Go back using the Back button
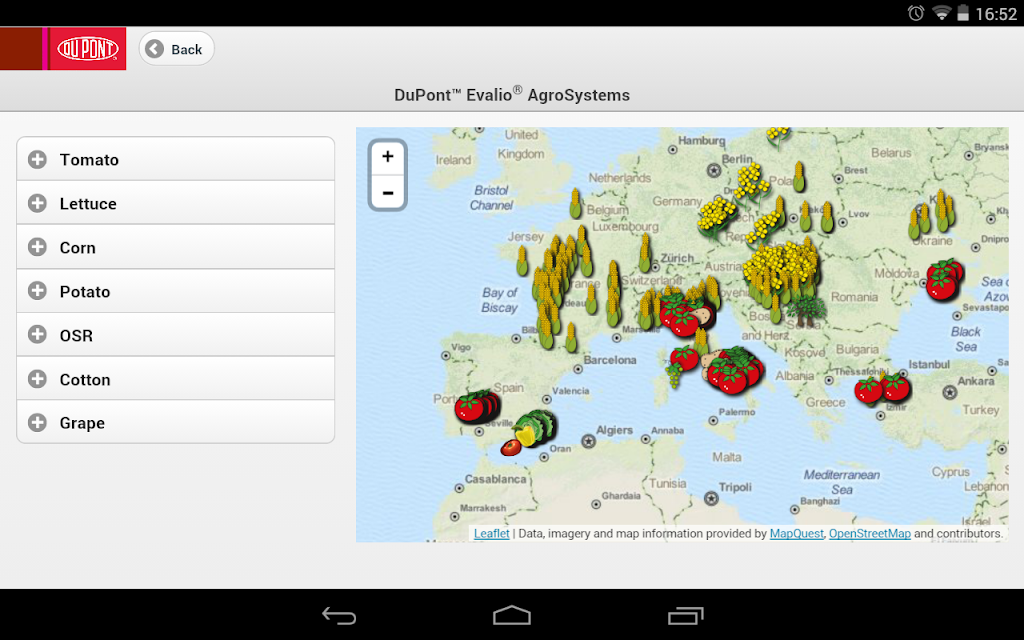 pos(176,49)
